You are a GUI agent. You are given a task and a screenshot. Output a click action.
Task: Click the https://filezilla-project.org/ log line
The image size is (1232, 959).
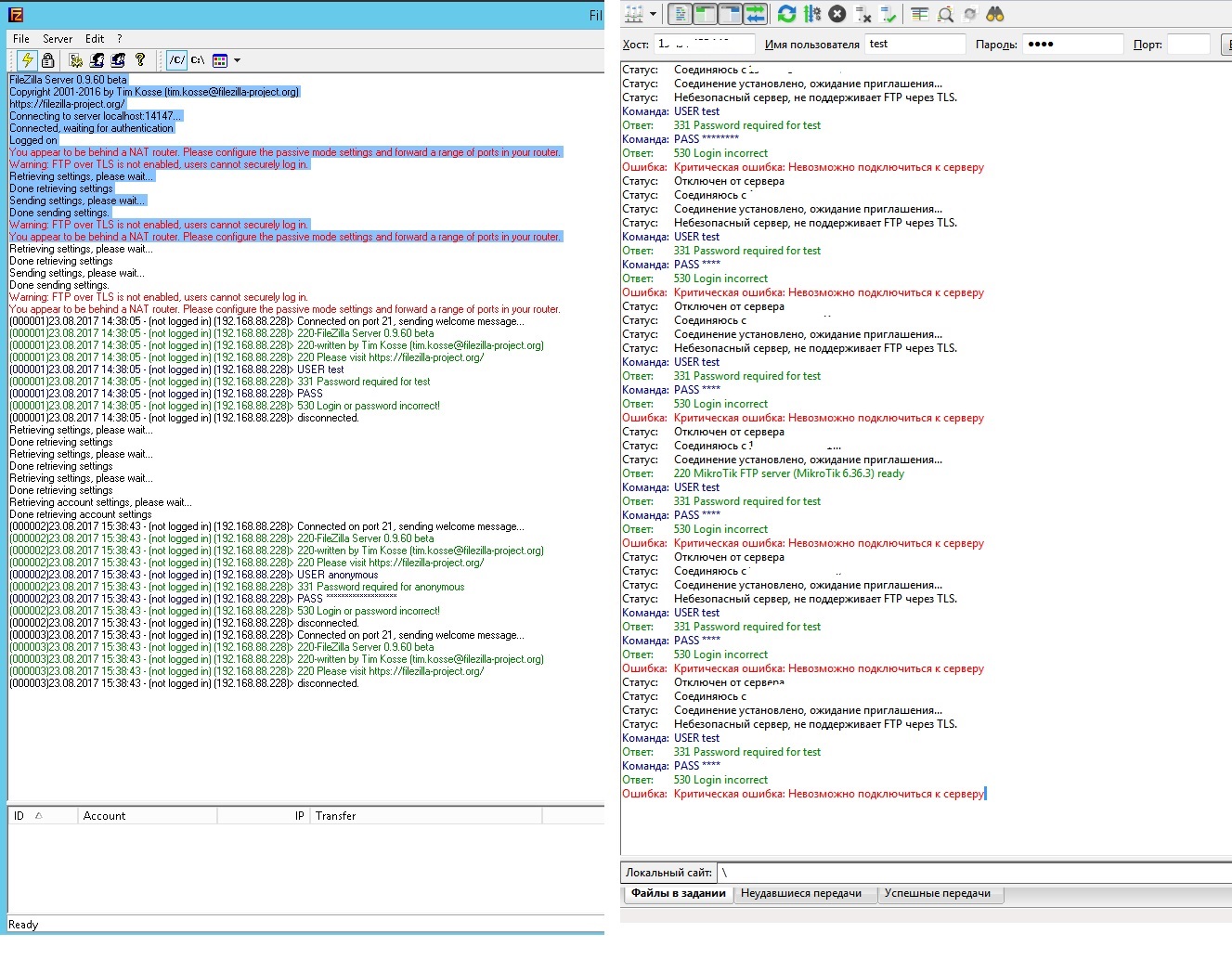[x=66, y=104]
